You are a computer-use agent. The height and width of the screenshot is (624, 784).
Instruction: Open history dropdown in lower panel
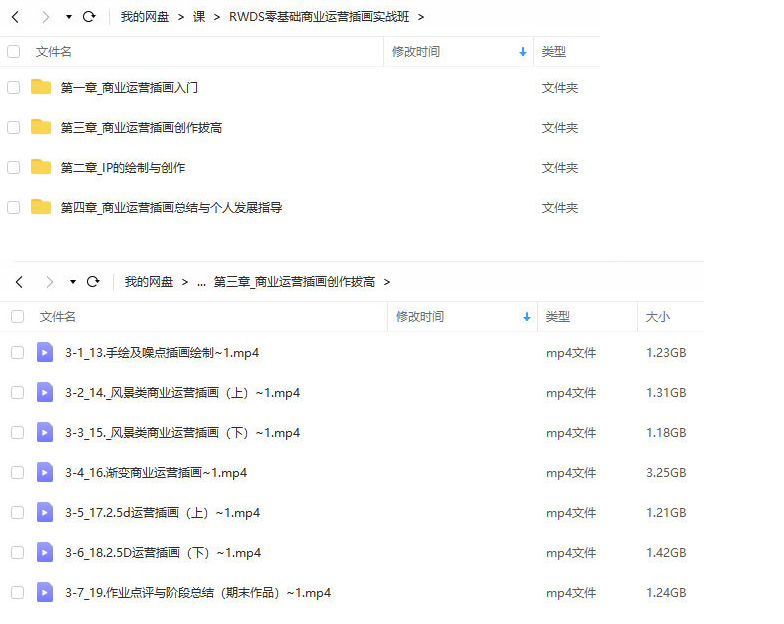(x=73, y=282)
